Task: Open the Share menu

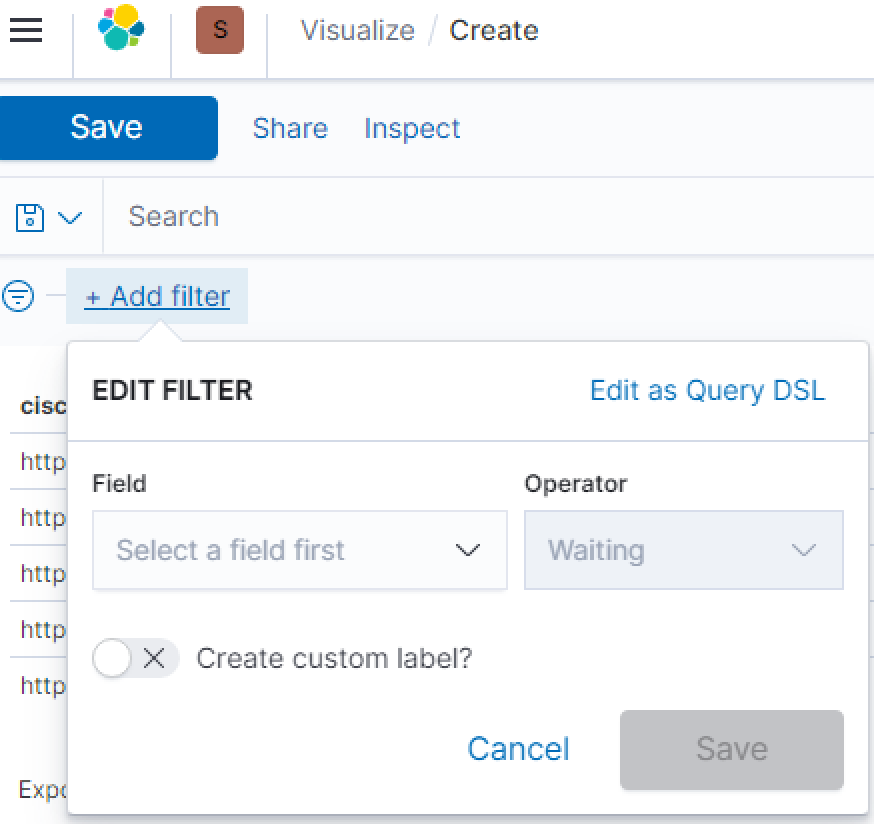Action: [290, 128]
